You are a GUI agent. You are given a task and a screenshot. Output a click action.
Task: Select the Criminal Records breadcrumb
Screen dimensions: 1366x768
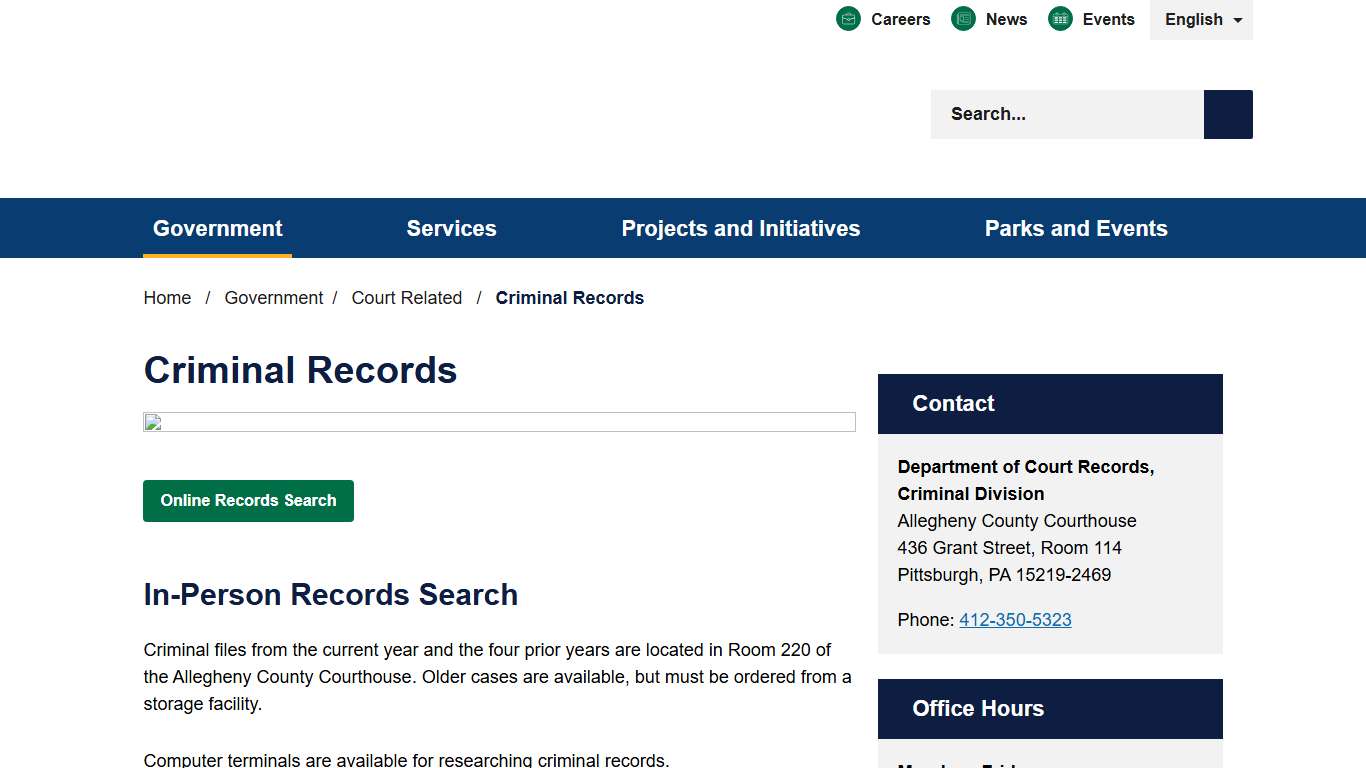pos(569,297)
